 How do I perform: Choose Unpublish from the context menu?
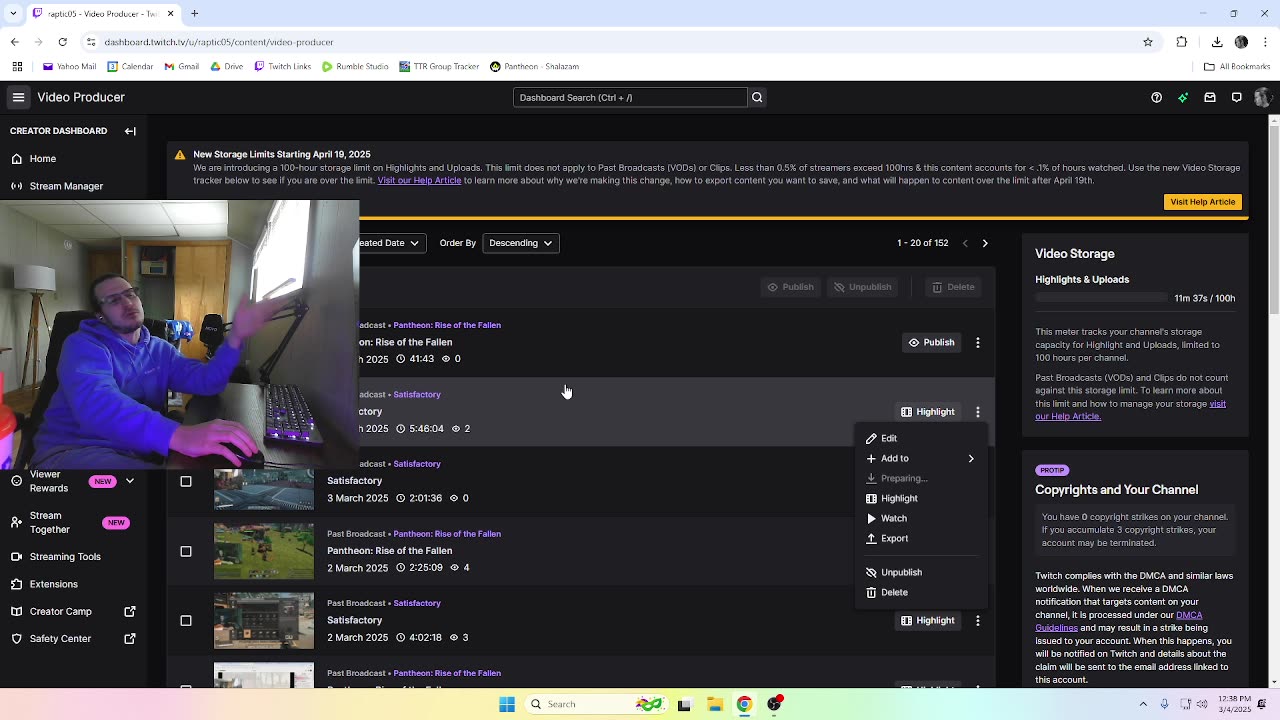click(921, 572)
